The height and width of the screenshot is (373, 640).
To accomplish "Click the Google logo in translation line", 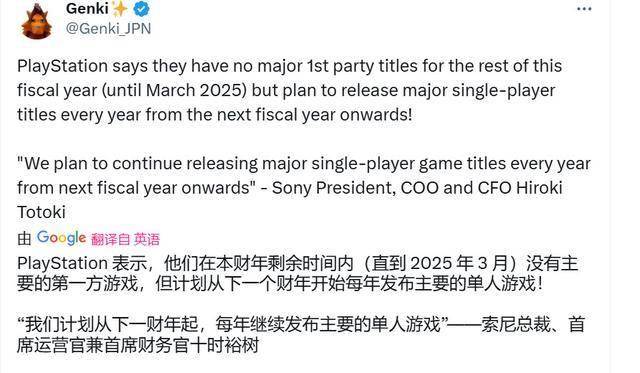I will (x=61, y=238).
